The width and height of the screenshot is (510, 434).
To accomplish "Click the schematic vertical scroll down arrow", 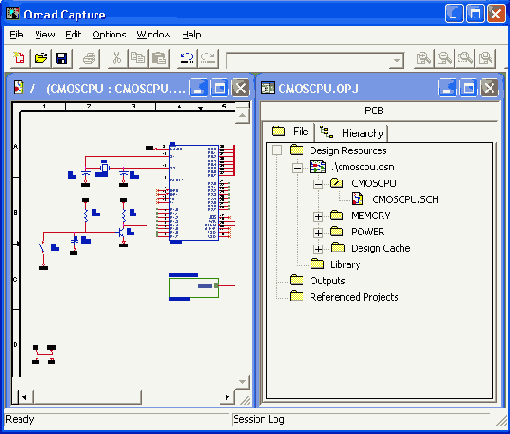I will tap(242, 382).
